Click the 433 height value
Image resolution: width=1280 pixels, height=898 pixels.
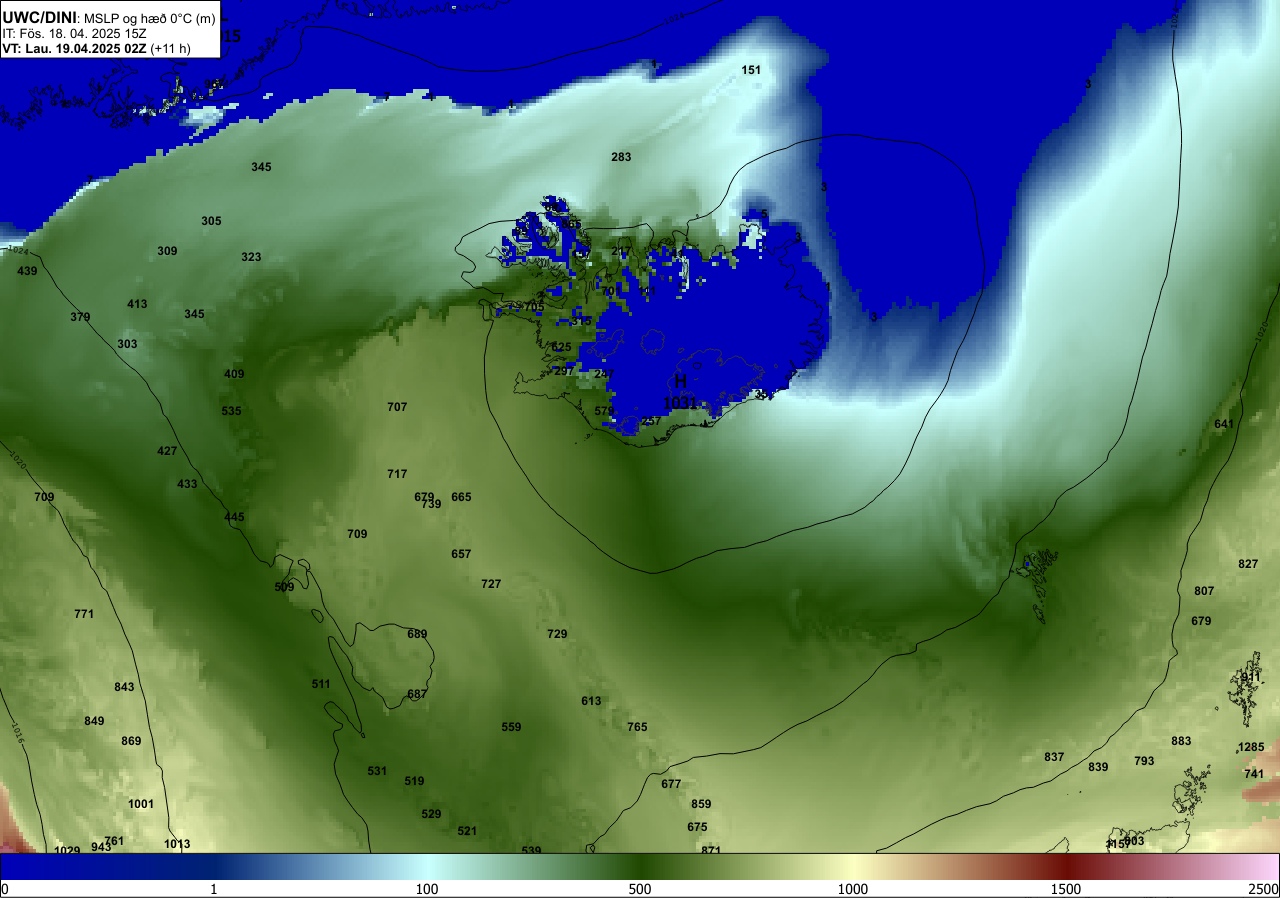(x=187, y=484)
